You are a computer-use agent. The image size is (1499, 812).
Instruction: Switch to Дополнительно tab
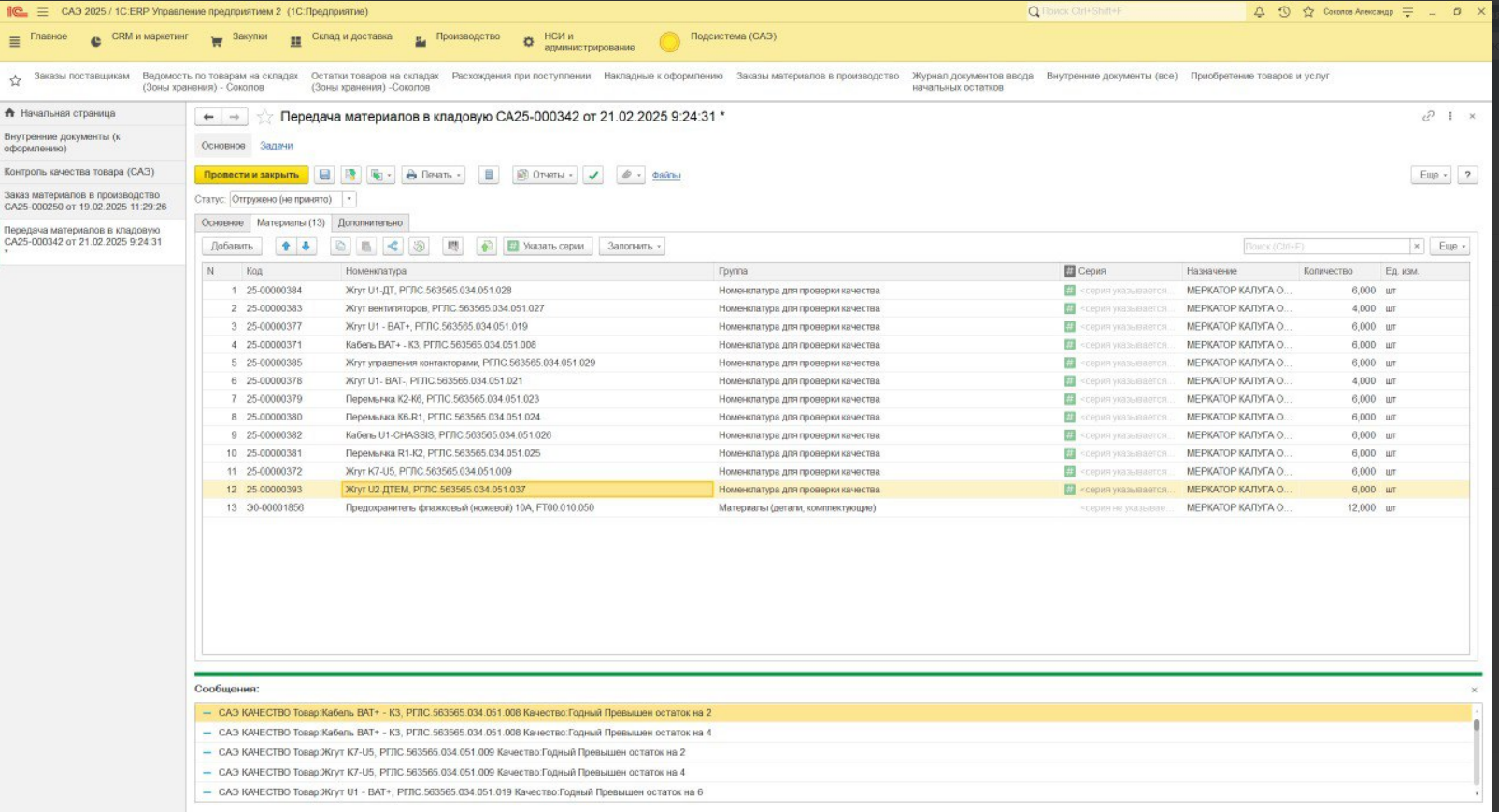(370, 222)
